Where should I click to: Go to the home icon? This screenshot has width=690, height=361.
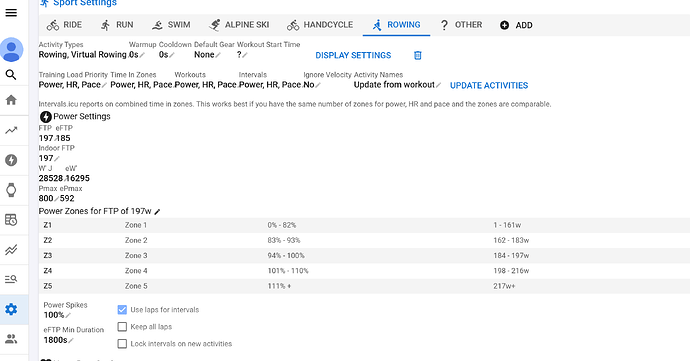click(11, 100)
